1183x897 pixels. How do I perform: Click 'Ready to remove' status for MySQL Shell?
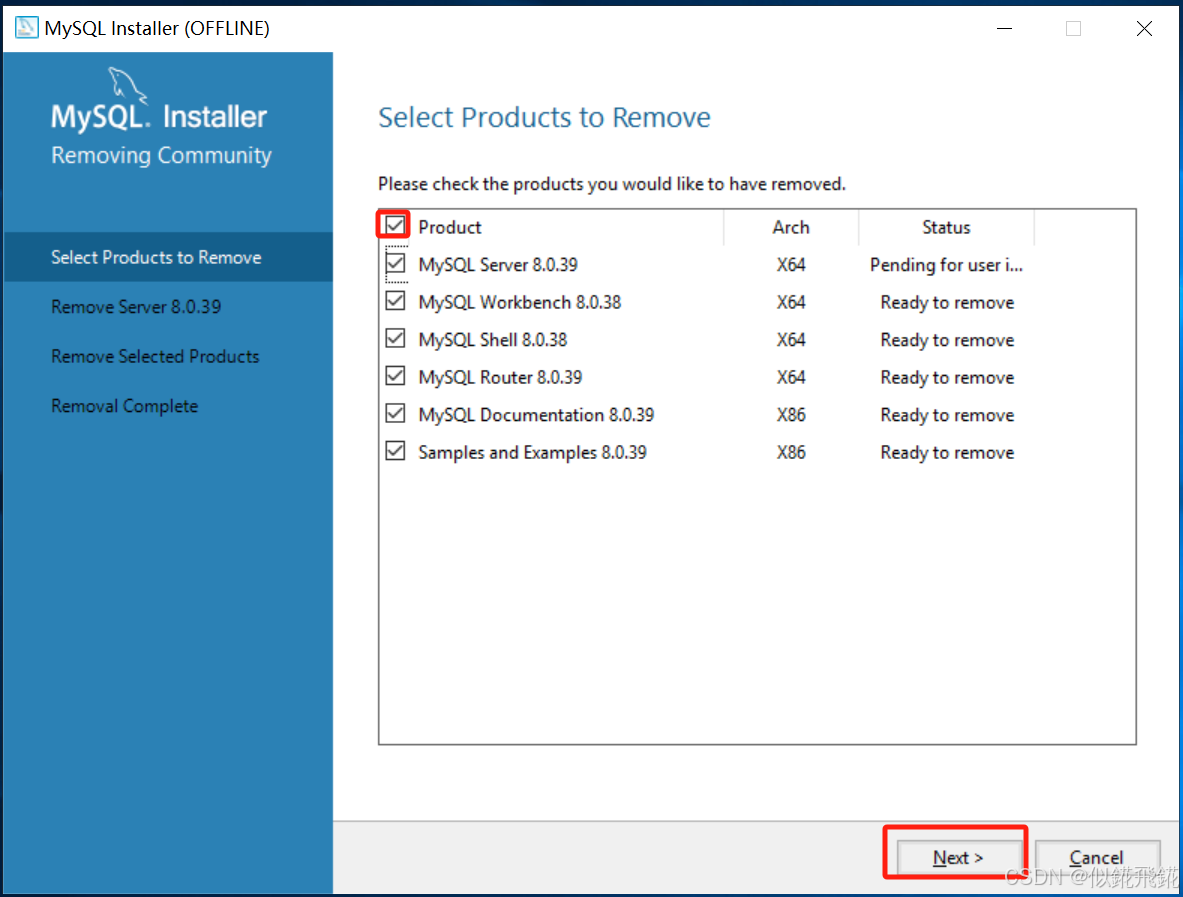(x=947, y=340)
